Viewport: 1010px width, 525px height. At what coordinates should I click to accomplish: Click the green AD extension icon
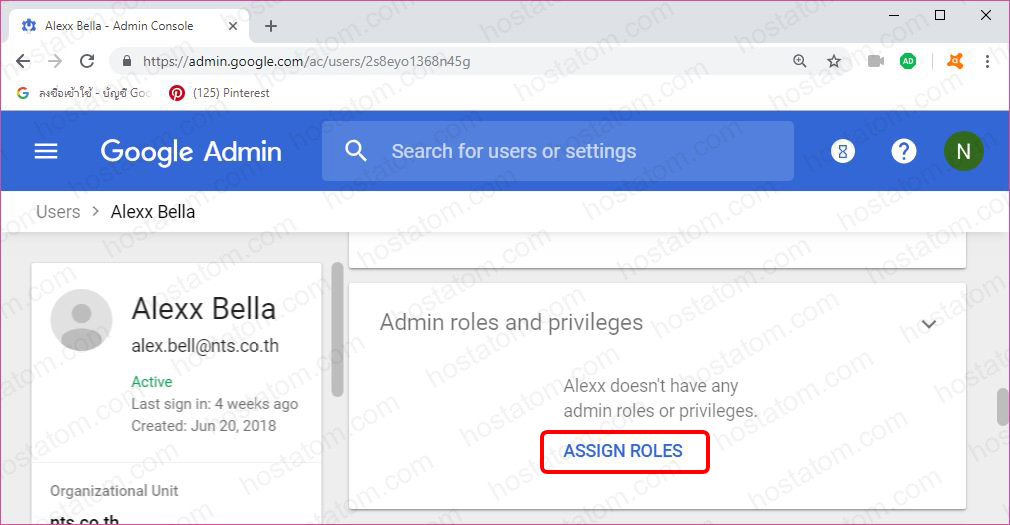908,61
